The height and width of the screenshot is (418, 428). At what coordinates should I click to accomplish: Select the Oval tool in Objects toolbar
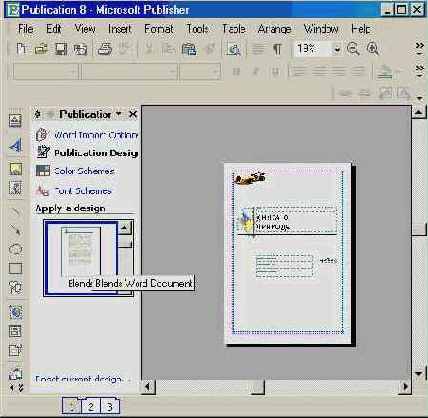pyautogui.click(x=15, y=249)
